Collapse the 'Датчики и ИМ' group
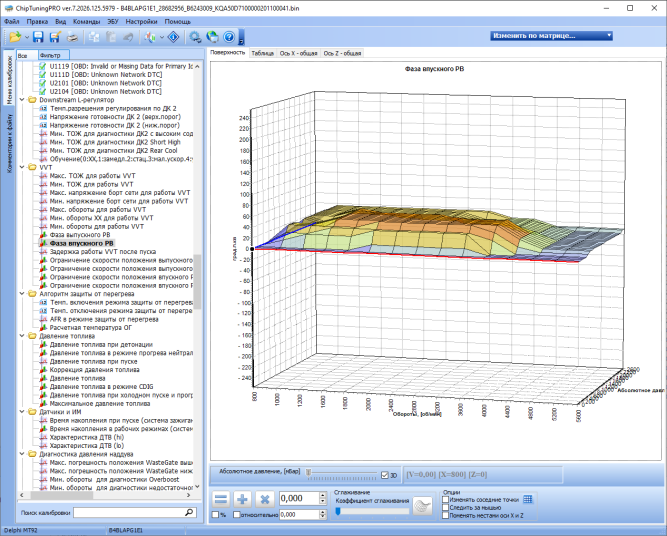The image size is (667, 536). coord(22,412)
